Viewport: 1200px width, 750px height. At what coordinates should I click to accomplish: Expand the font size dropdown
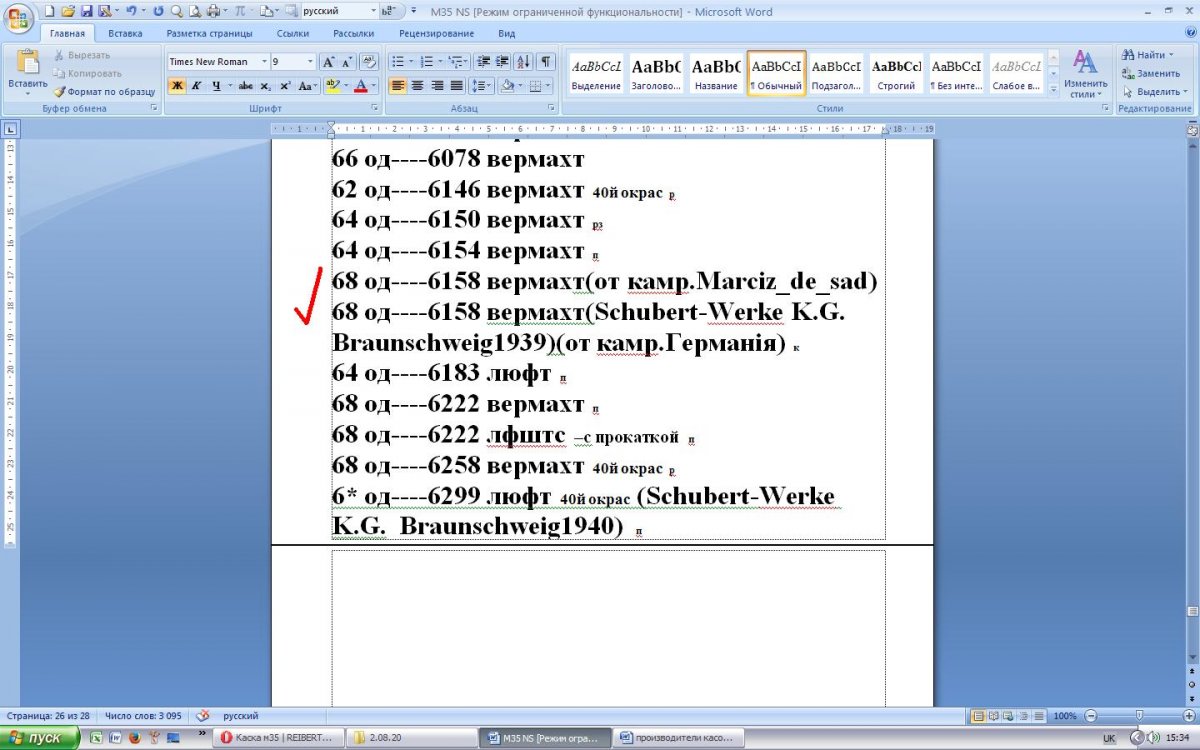tap(310, 61)
